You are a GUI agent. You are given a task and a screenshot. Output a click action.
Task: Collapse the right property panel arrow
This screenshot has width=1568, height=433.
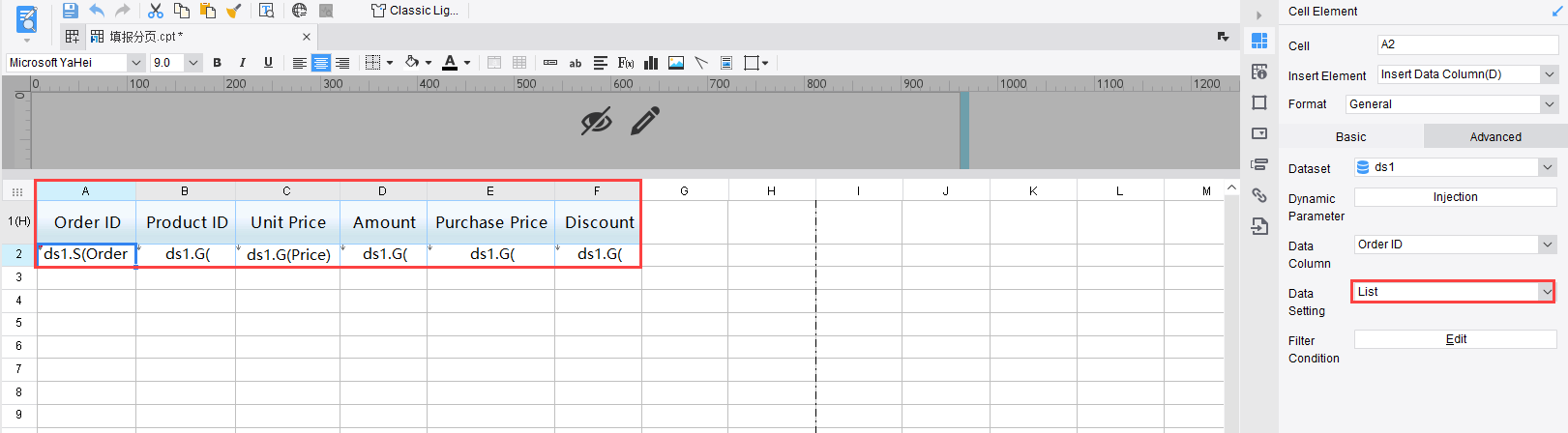(1258, 15)
